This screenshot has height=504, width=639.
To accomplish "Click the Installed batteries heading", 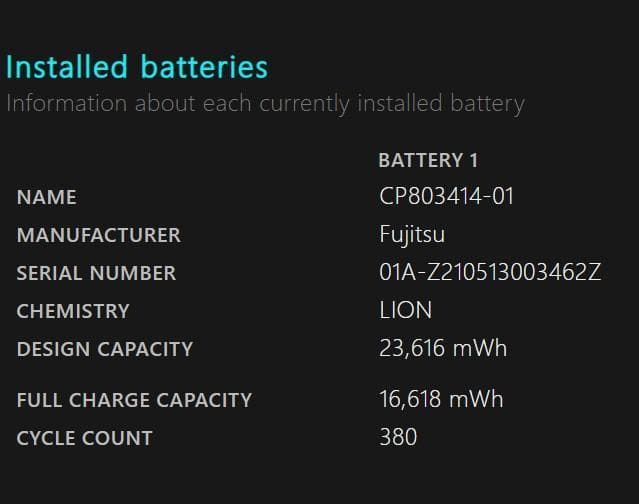I will [x=137, y=67].
